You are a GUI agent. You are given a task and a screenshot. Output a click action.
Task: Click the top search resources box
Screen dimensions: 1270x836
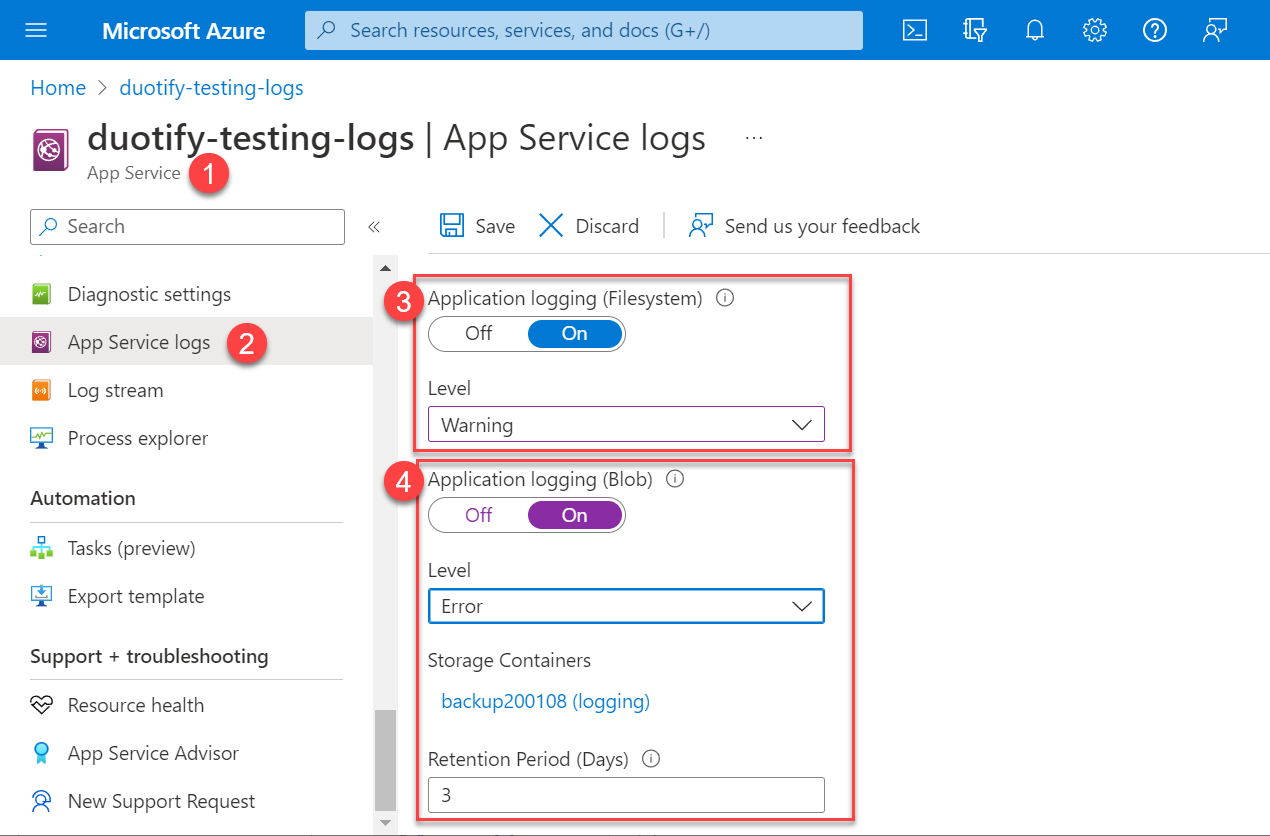[x=584, y=30]
